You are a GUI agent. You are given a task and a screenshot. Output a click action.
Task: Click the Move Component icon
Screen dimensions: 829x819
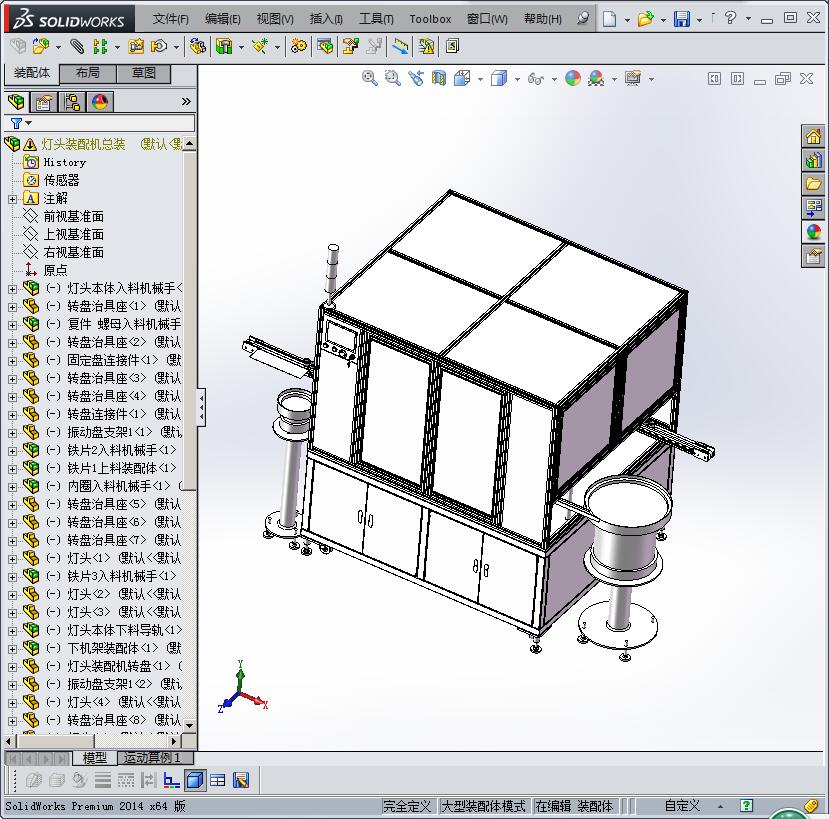159,47
